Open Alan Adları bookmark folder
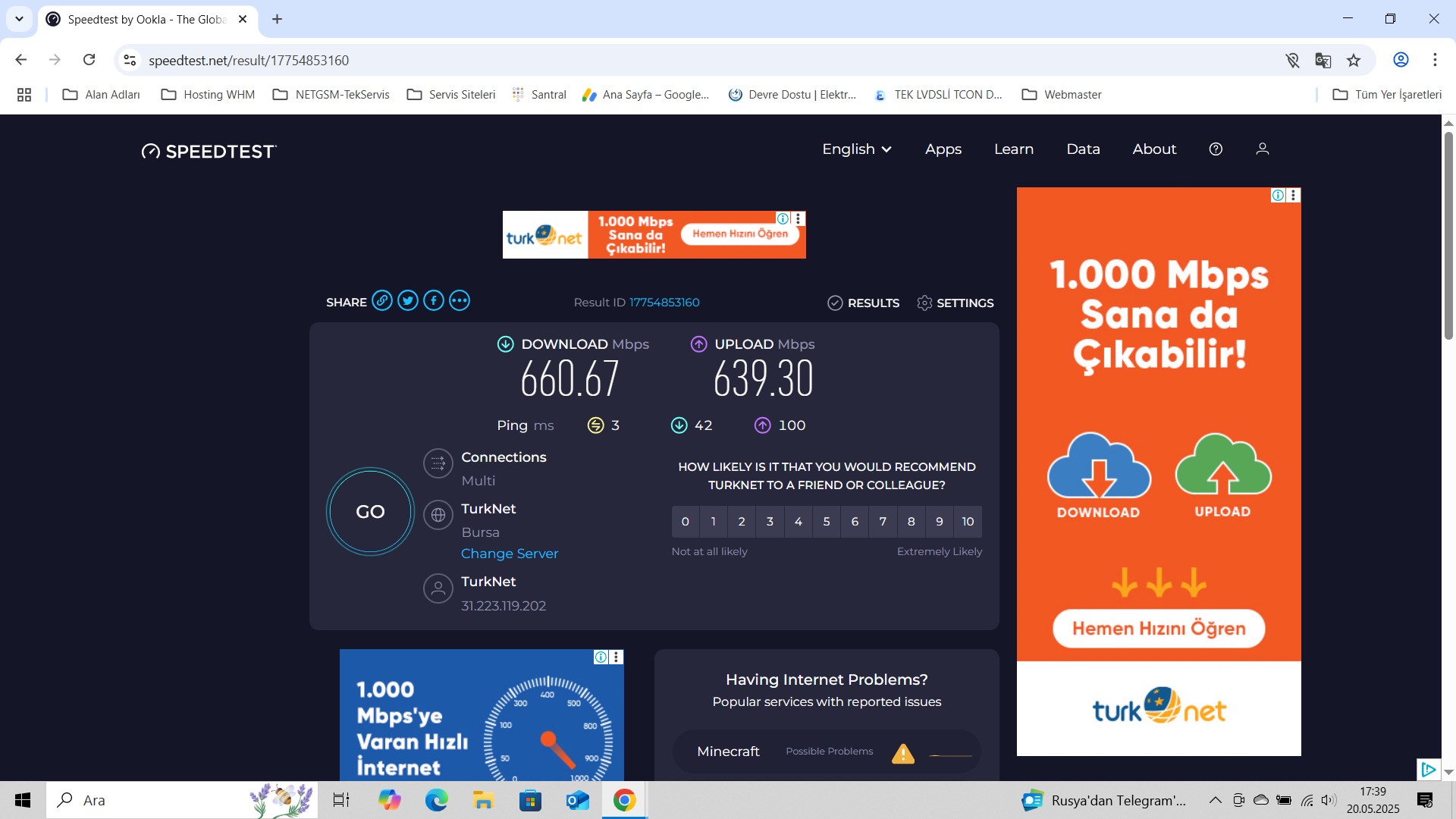The image size is (1456, 819). pos(102,95)
